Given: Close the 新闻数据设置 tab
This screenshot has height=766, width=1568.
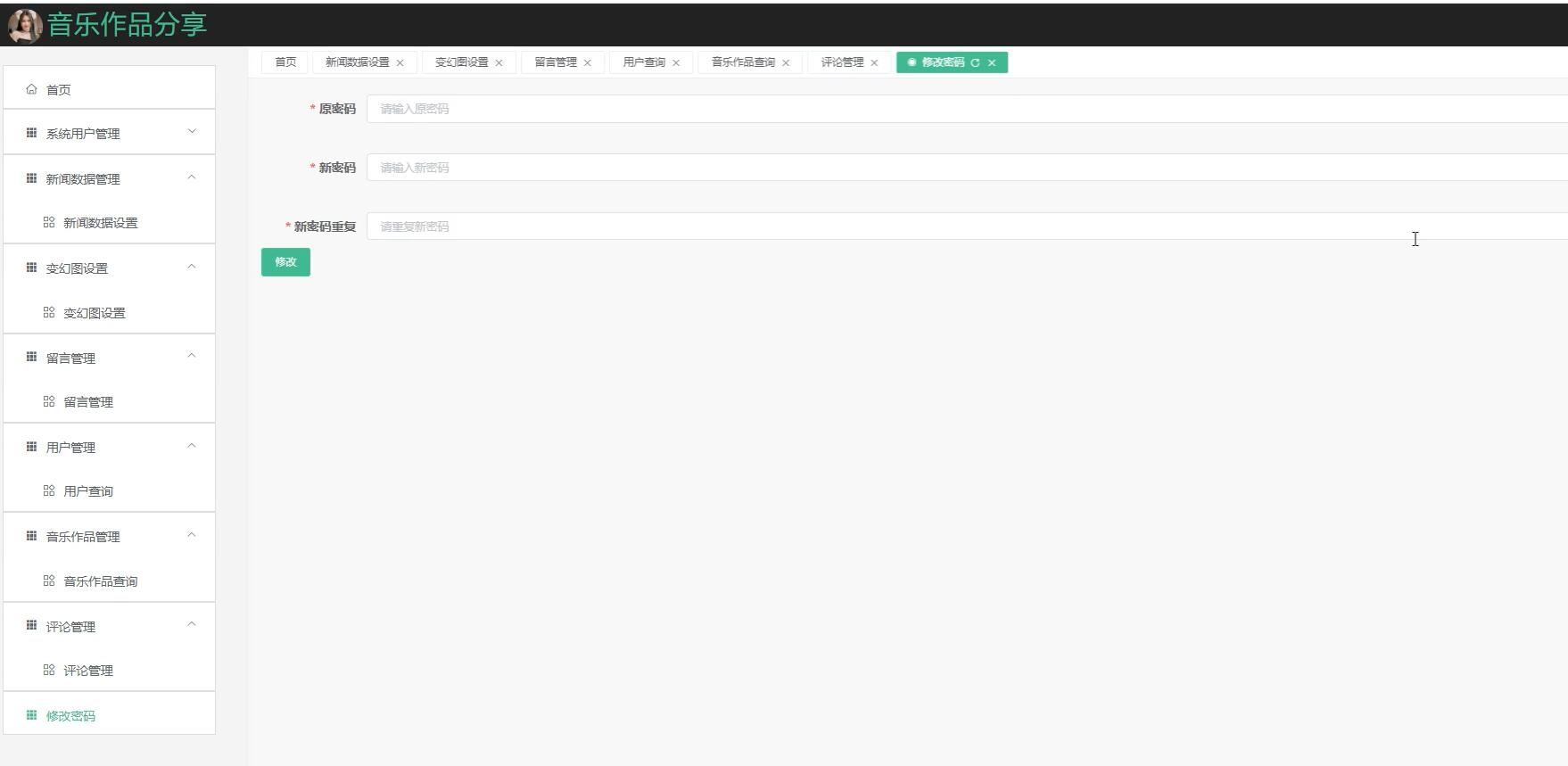Looking at the screenshot, I should (x=400, y=63).
